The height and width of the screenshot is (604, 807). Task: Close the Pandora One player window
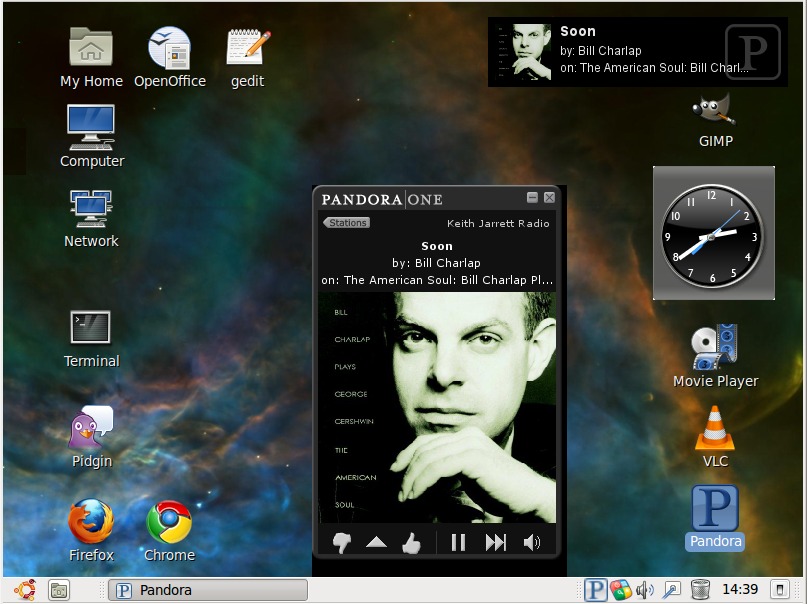pos(549,198)
